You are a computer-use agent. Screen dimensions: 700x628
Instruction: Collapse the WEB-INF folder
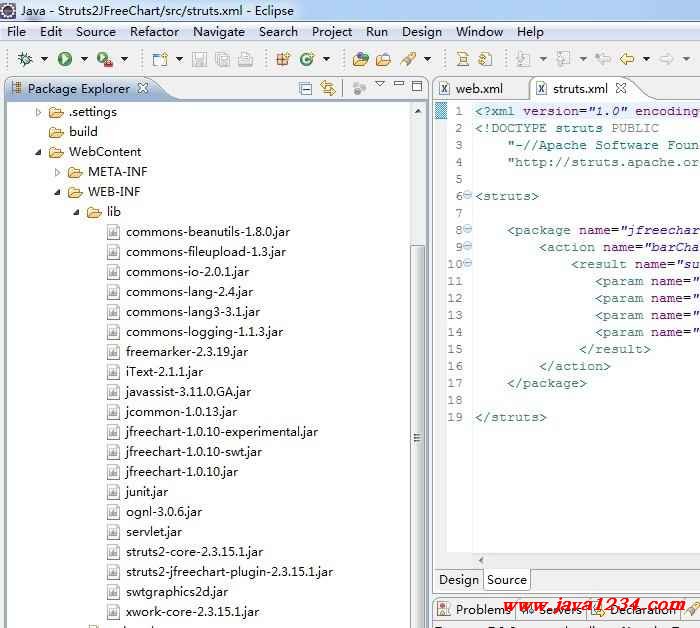58,192
